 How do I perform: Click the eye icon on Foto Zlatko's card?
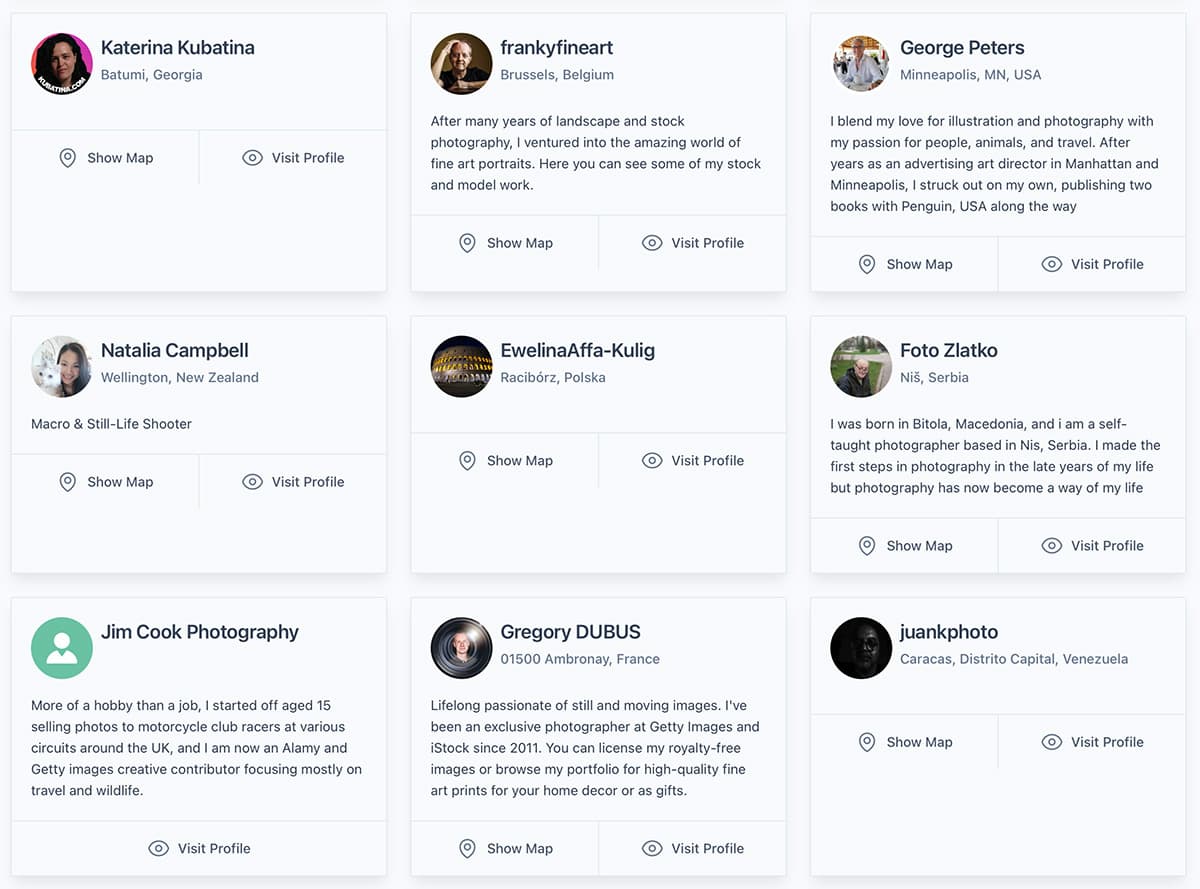point(1051,546)
